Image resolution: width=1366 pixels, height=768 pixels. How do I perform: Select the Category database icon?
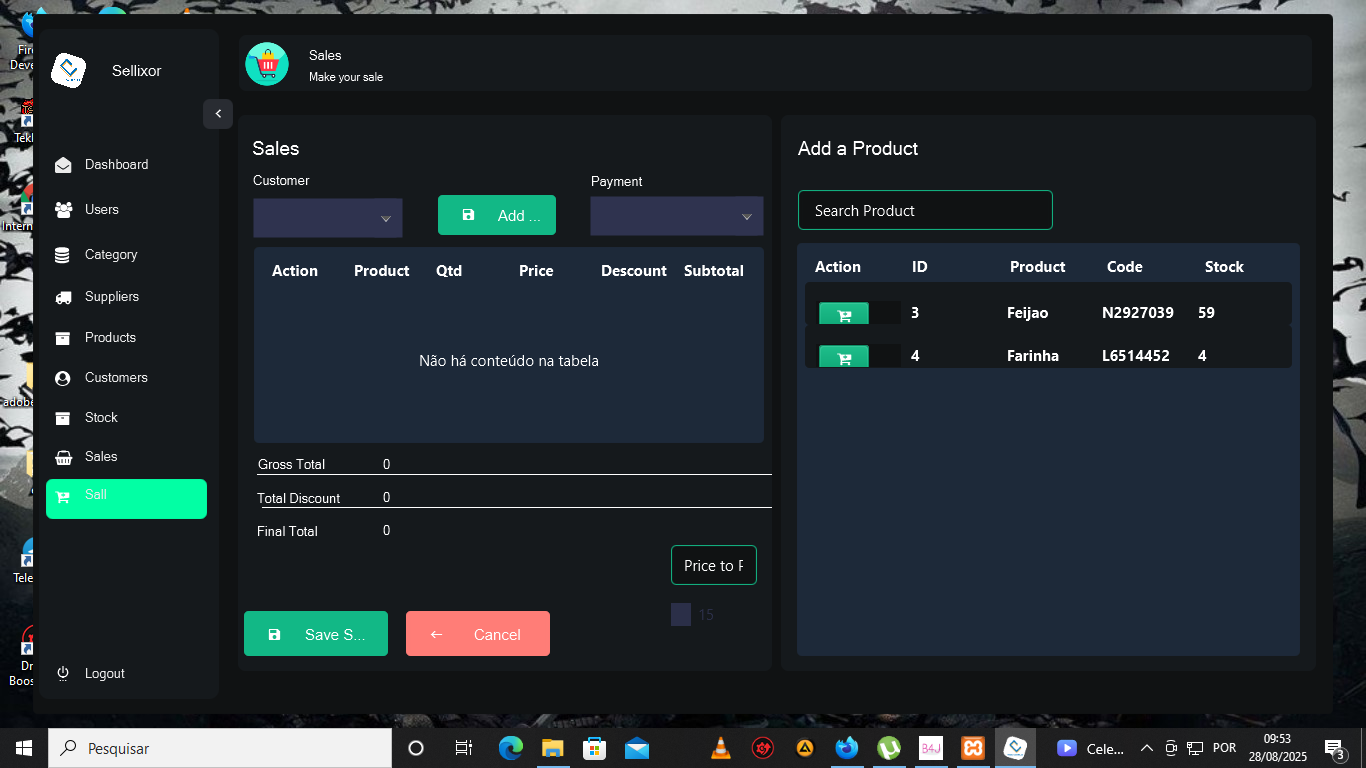tap(63, 255)
